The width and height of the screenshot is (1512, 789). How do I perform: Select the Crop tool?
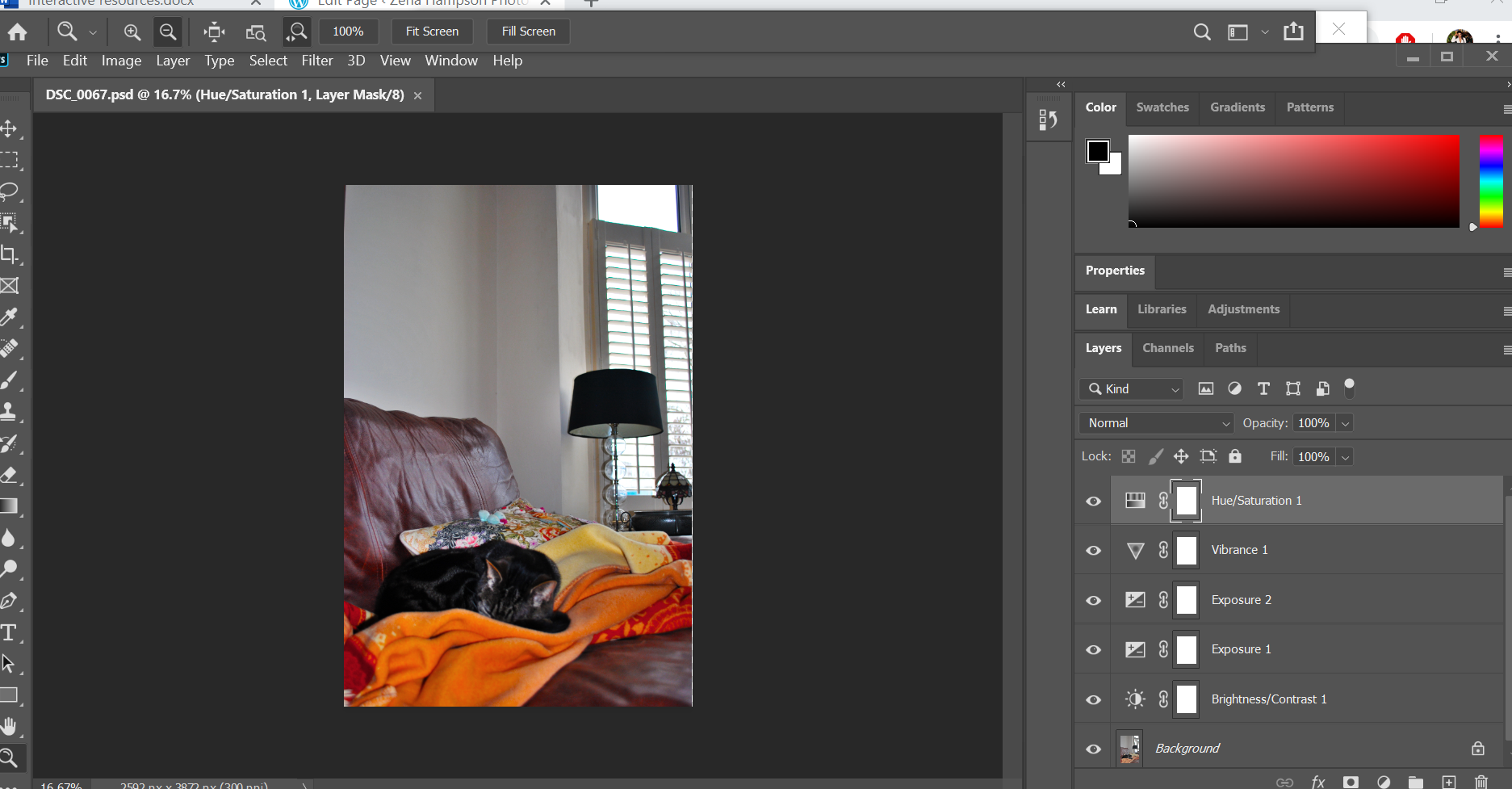pos(9,254)
